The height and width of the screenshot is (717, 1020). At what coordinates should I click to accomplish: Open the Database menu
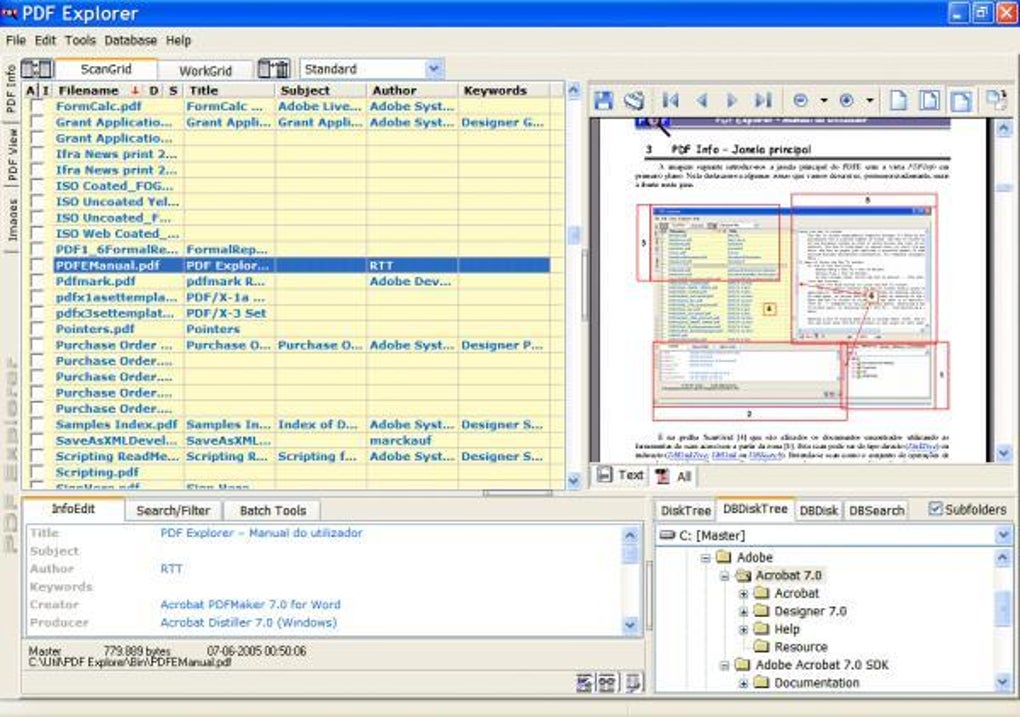coord(131,40)
